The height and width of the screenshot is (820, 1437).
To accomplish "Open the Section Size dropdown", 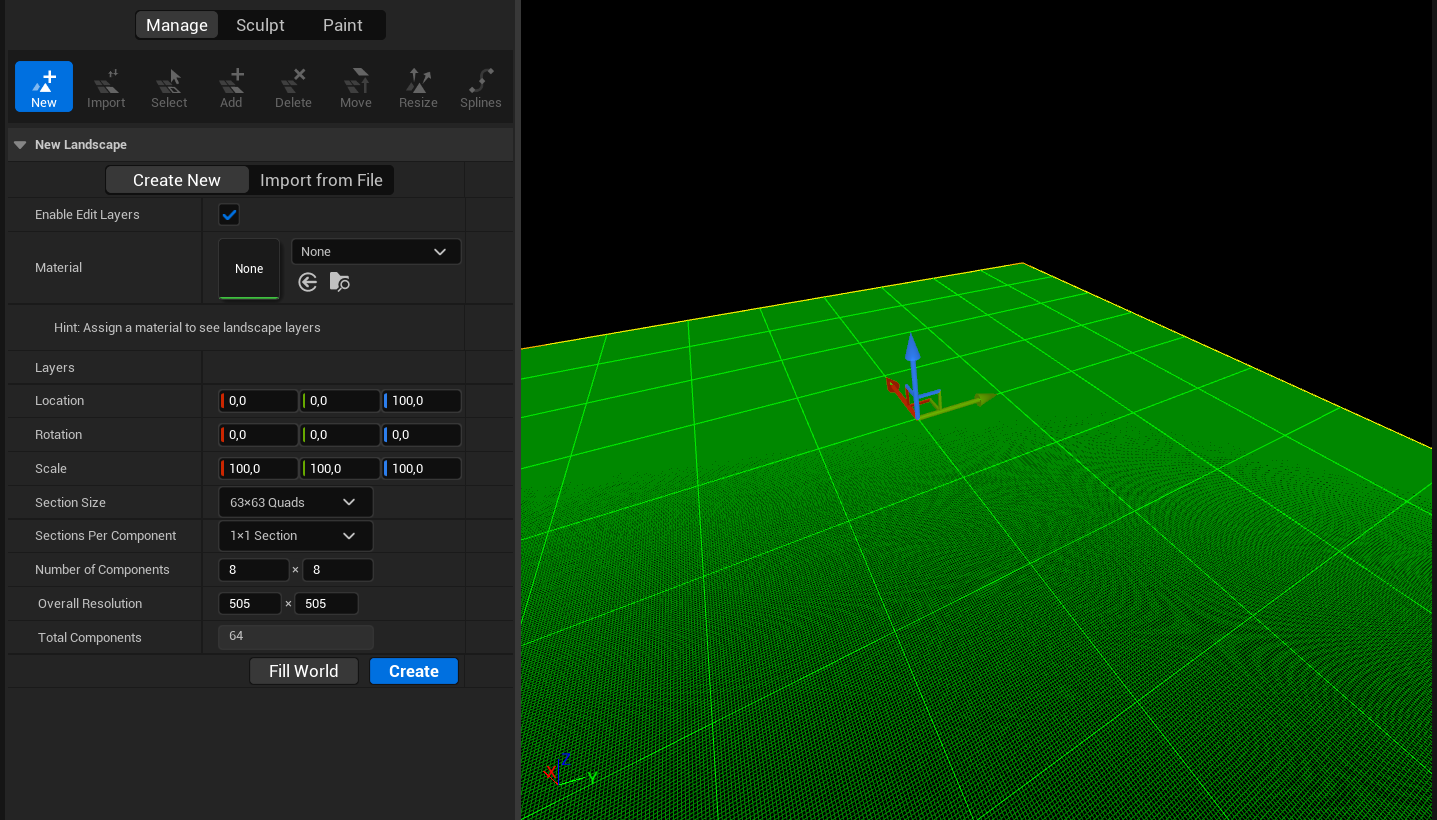I will (295, 502).
